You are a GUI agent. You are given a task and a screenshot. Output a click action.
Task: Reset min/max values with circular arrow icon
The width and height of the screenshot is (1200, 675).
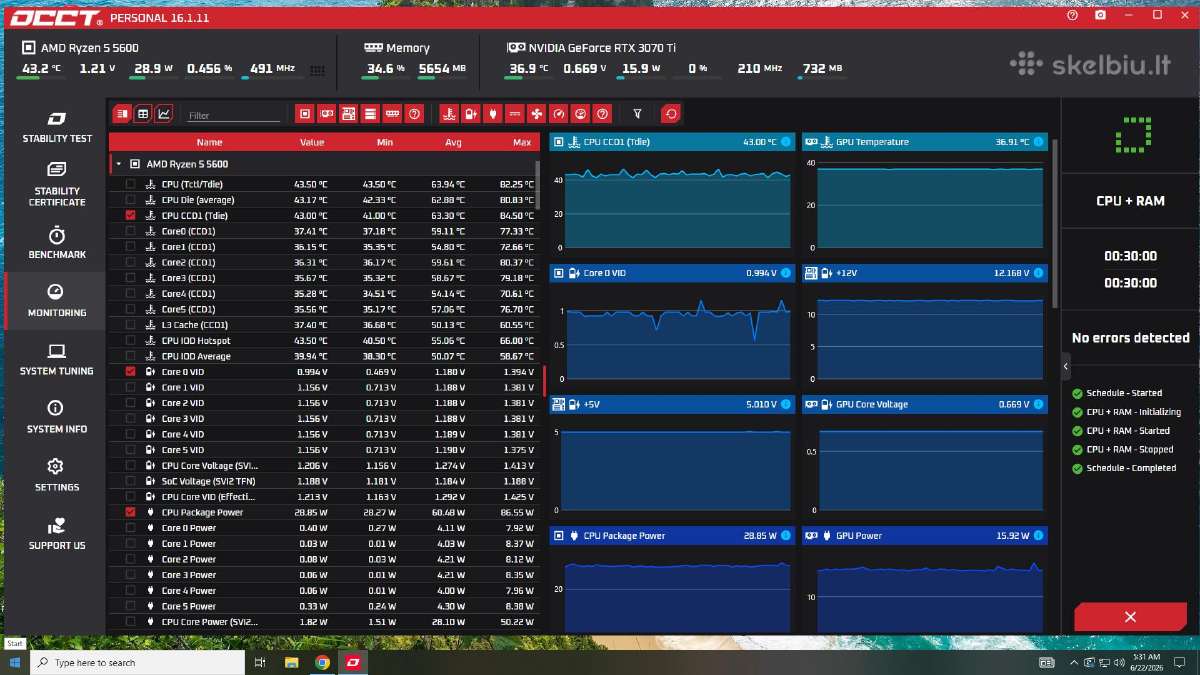(x=671, y=114)
